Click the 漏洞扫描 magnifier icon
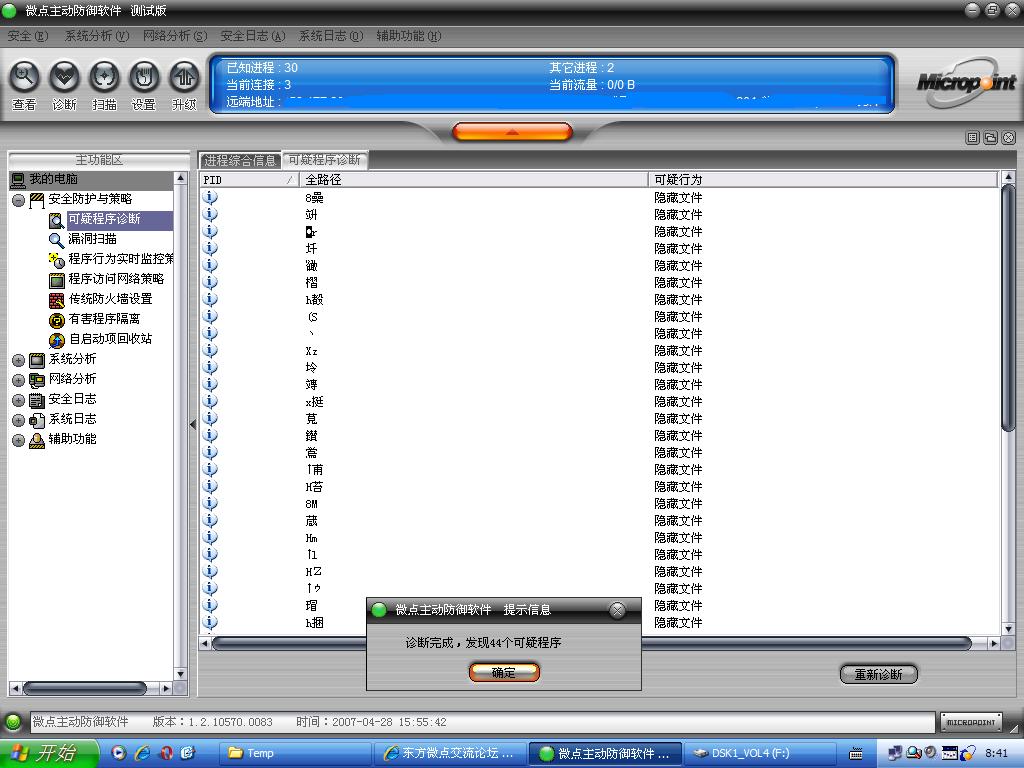 57,240
